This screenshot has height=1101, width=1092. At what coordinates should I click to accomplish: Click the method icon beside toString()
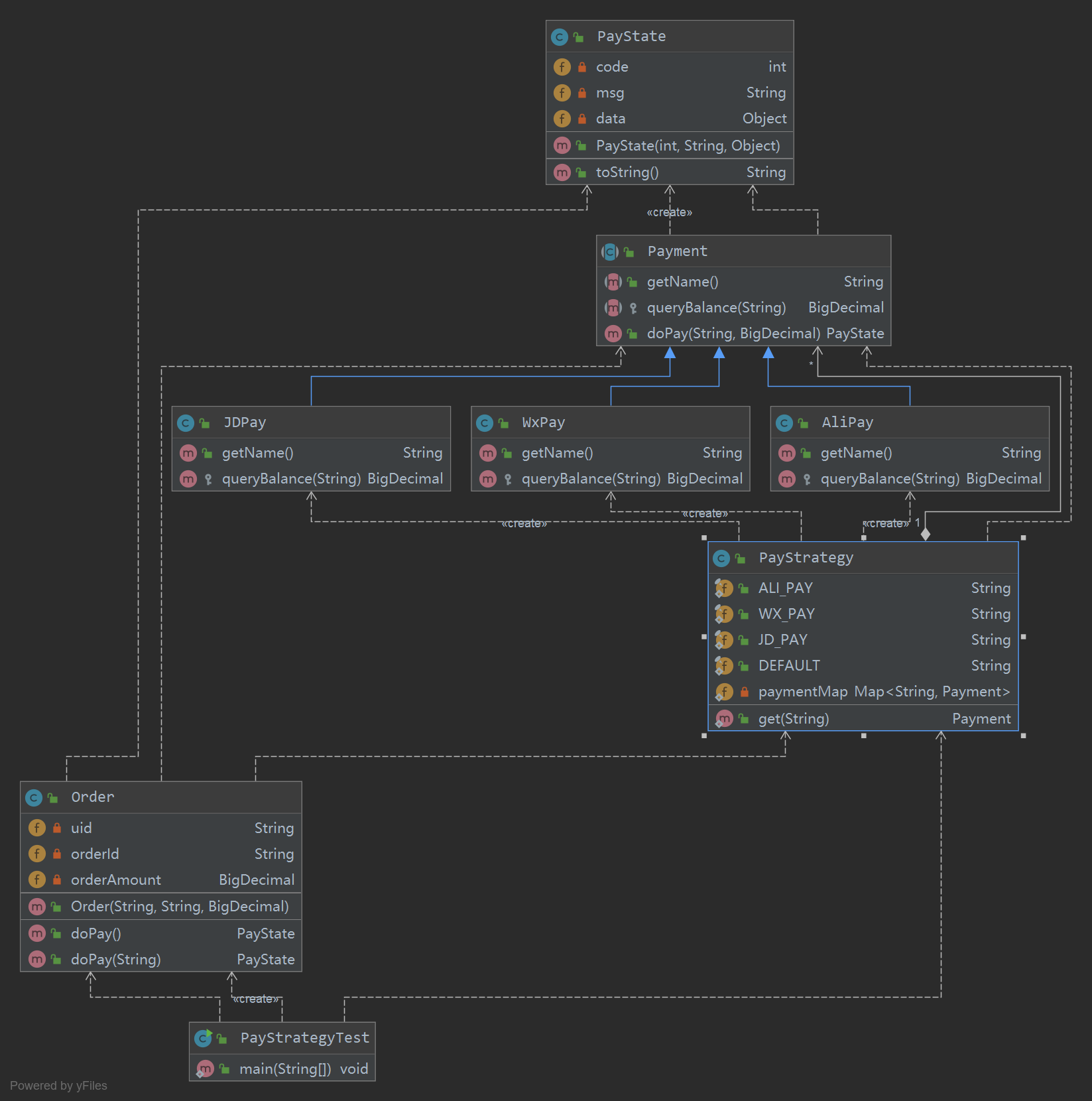[562, 172]
